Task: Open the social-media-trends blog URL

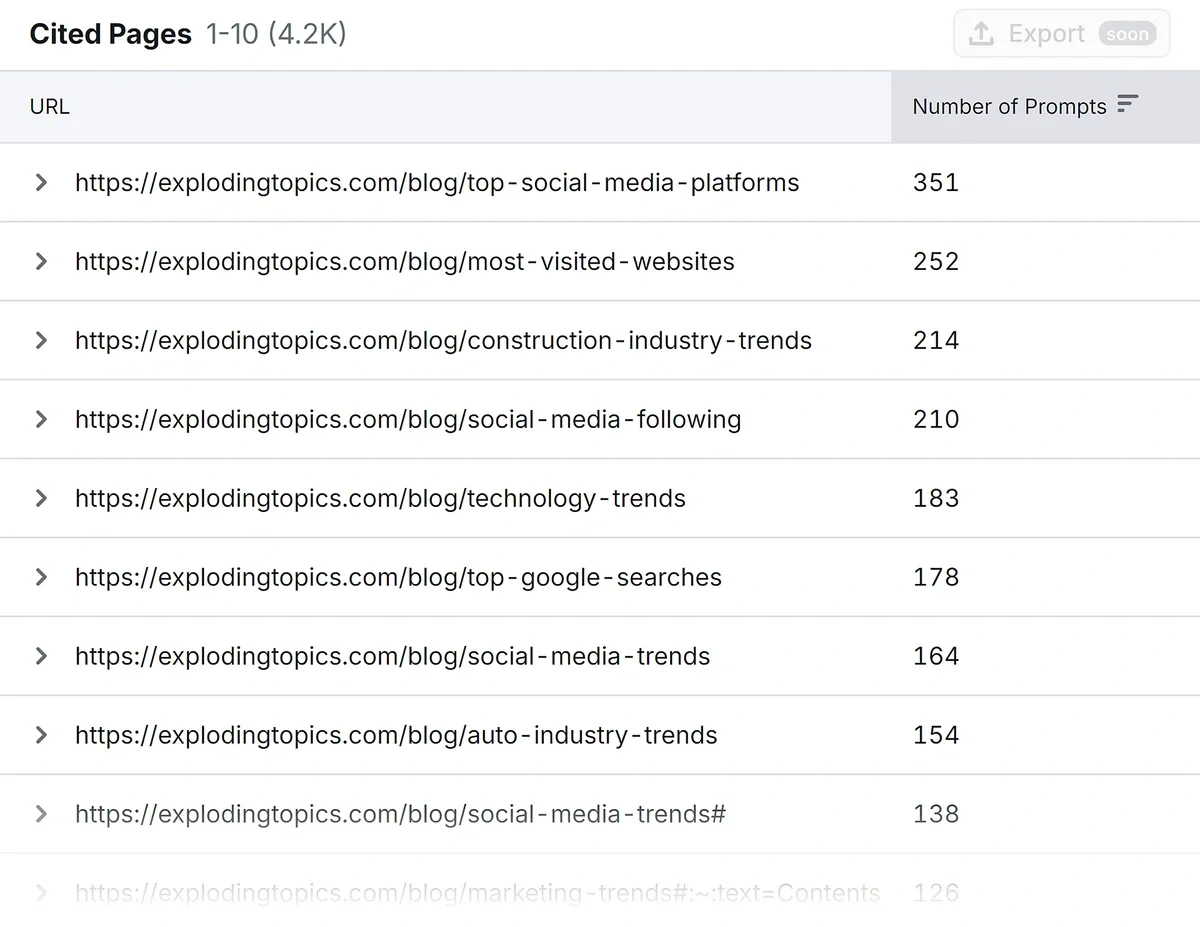Action: 392,656
